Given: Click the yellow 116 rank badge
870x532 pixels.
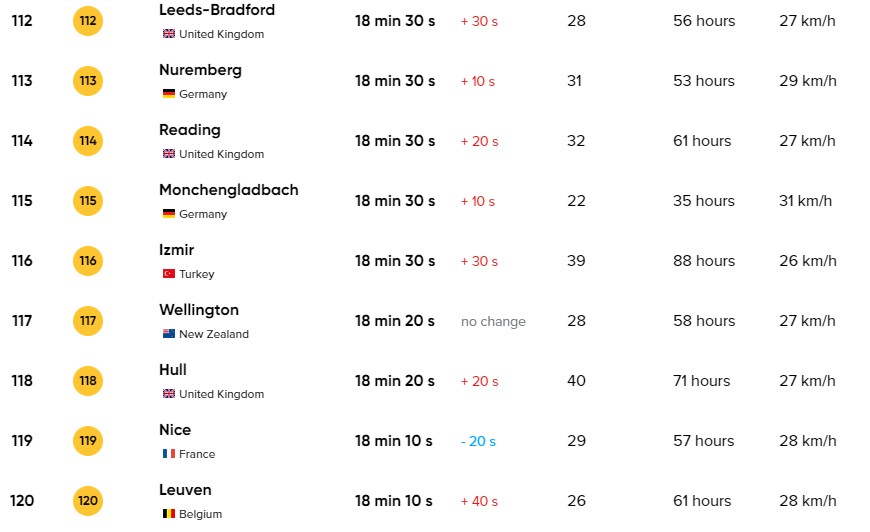Looking at the screenshot, I should [88, 261].
